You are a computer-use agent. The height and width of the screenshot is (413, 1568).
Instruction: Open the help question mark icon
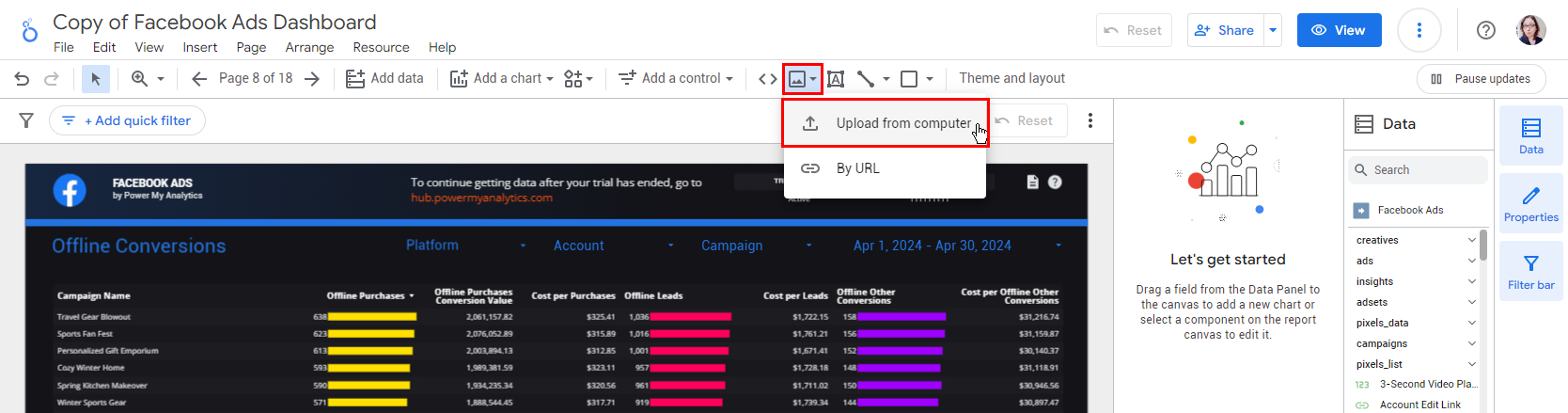[1485, 30]
